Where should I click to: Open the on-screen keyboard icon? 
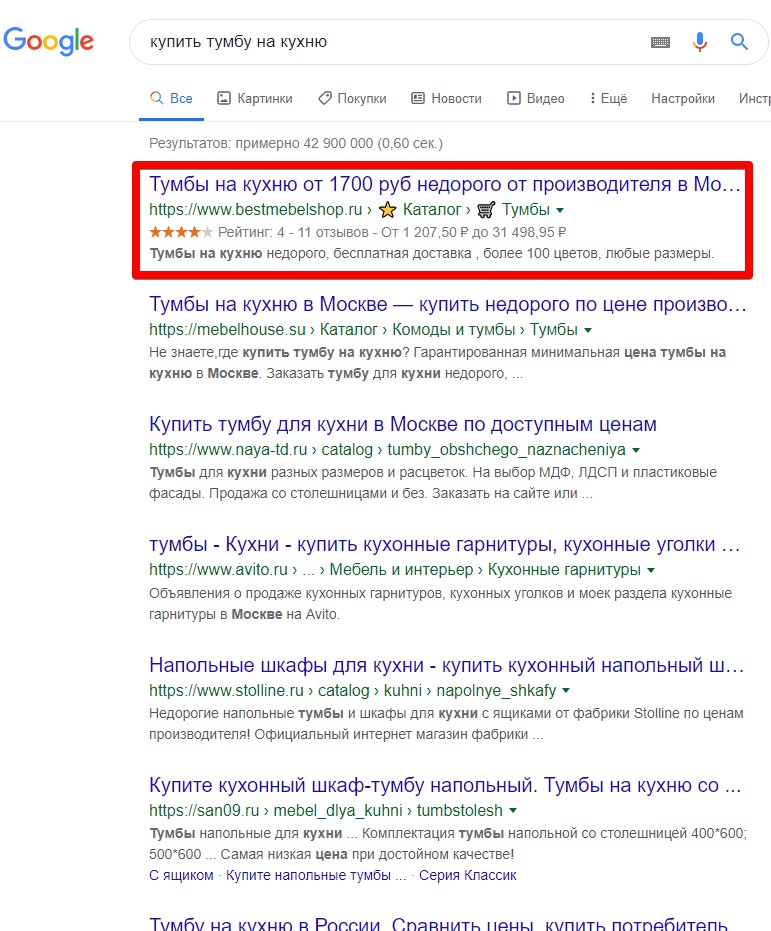(660, 42)
